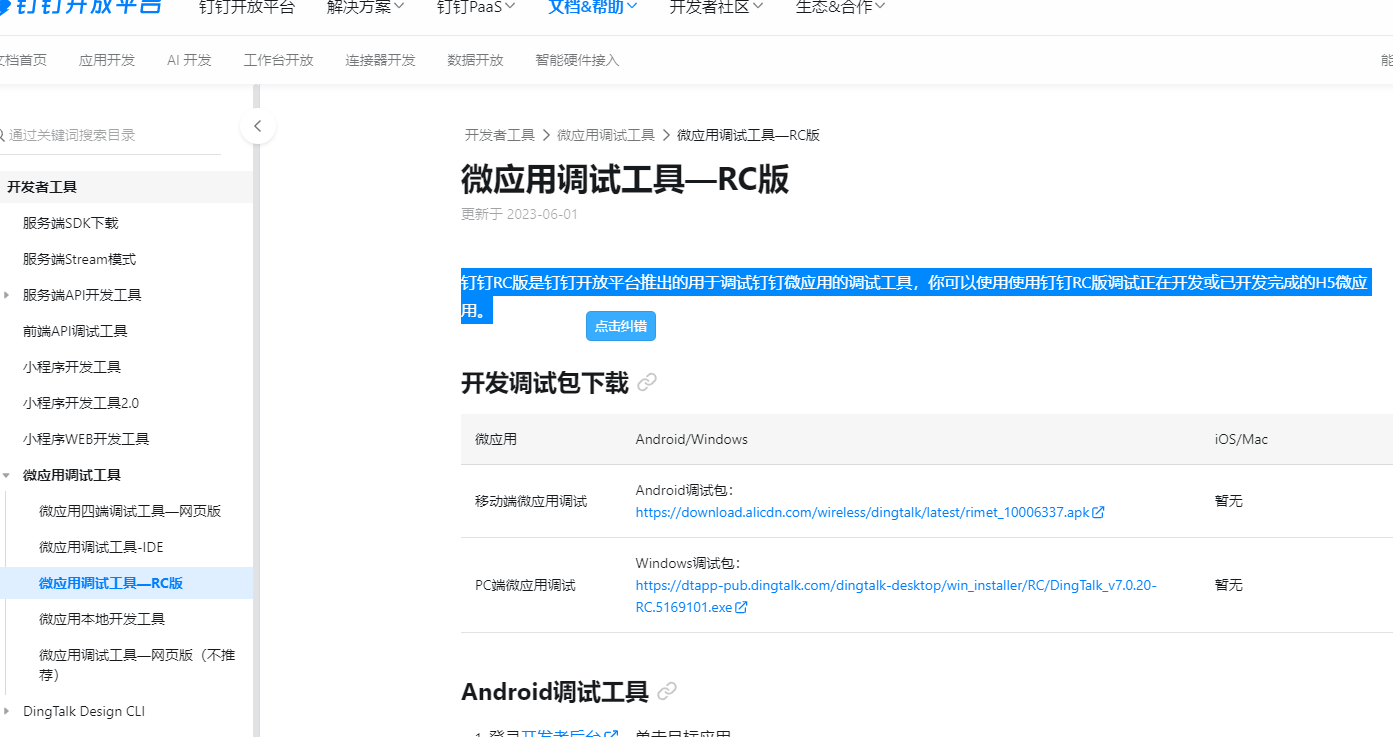This screenshot has width=1393, height=737.
Task: Open 小程序开发工具2.0 in the sidebar
Action: [x=81, y=403]
